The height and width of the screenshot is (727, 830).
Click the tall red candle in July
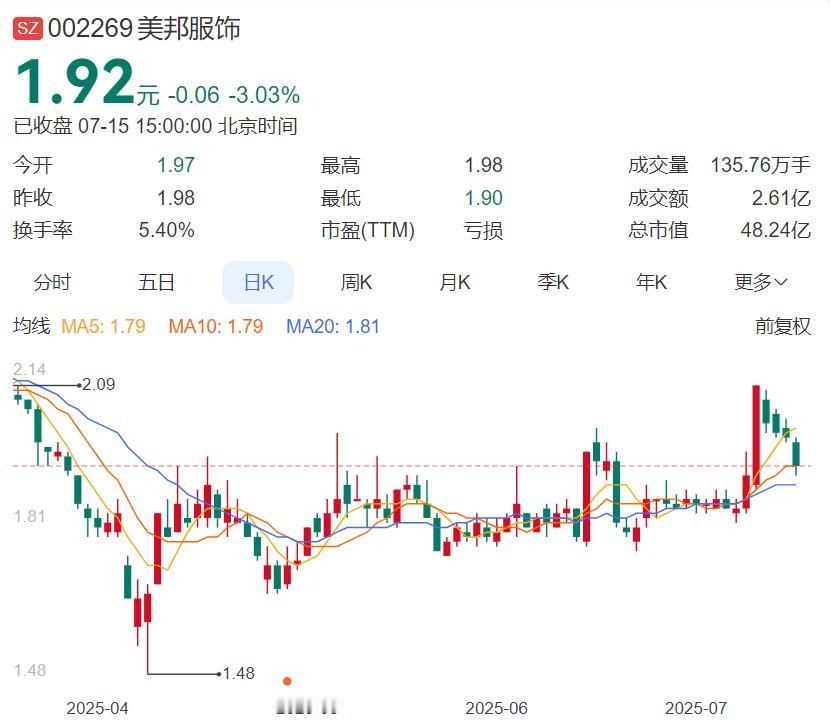756,435
